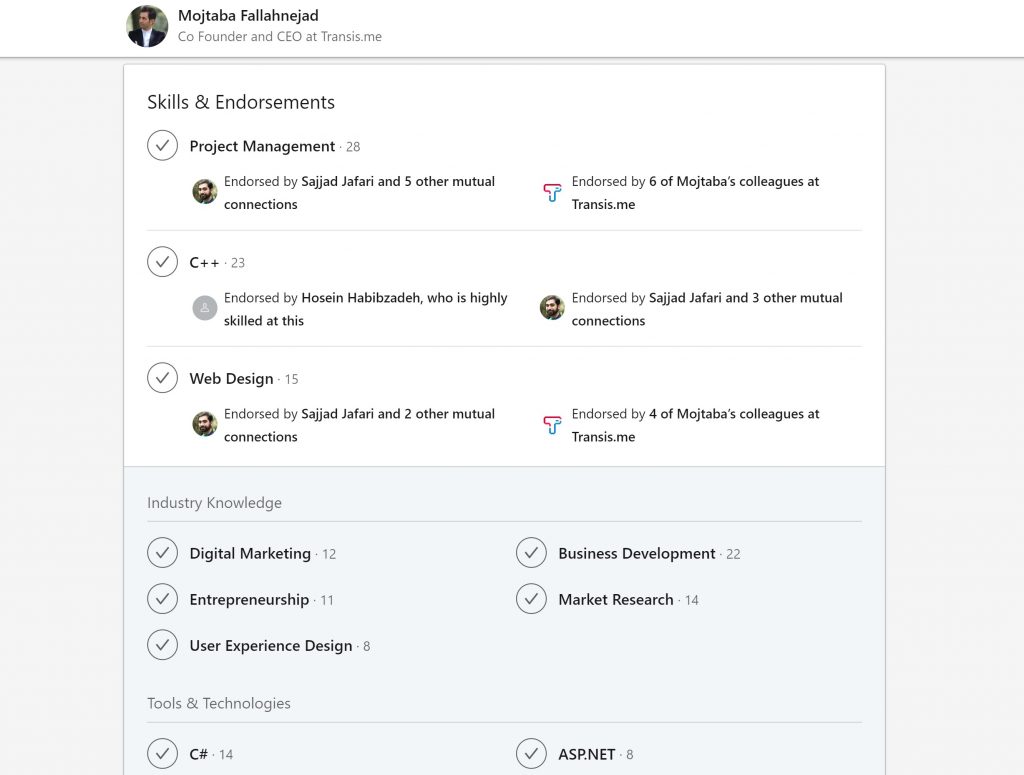The image size is (1024, 775).
Task: Click the endorse checkmark for Project Management
Action: pyautogui.click(x=163, y=146)
